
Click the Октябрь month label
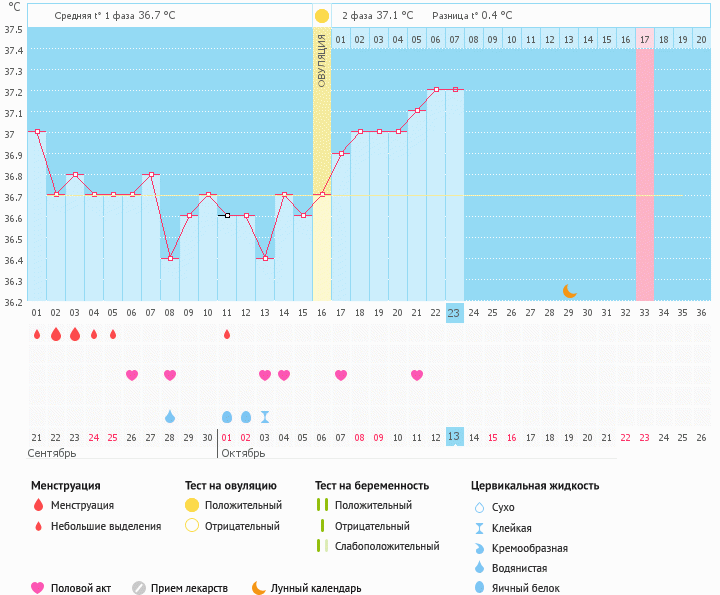coord(242,453)
